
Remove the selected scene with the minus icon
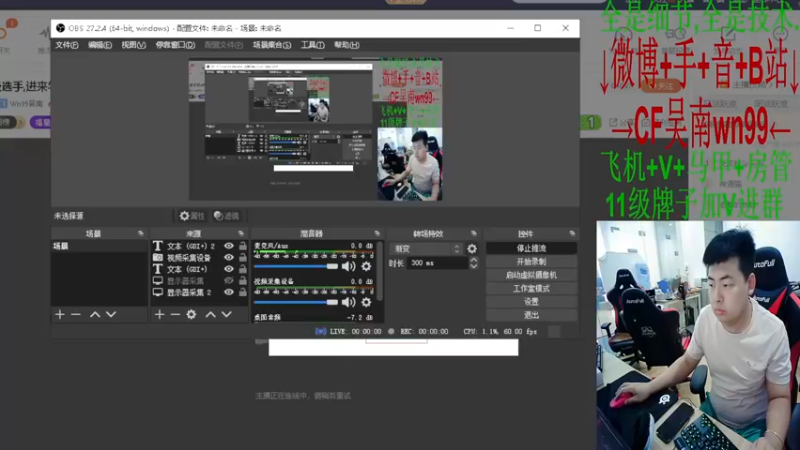(76, 314)
